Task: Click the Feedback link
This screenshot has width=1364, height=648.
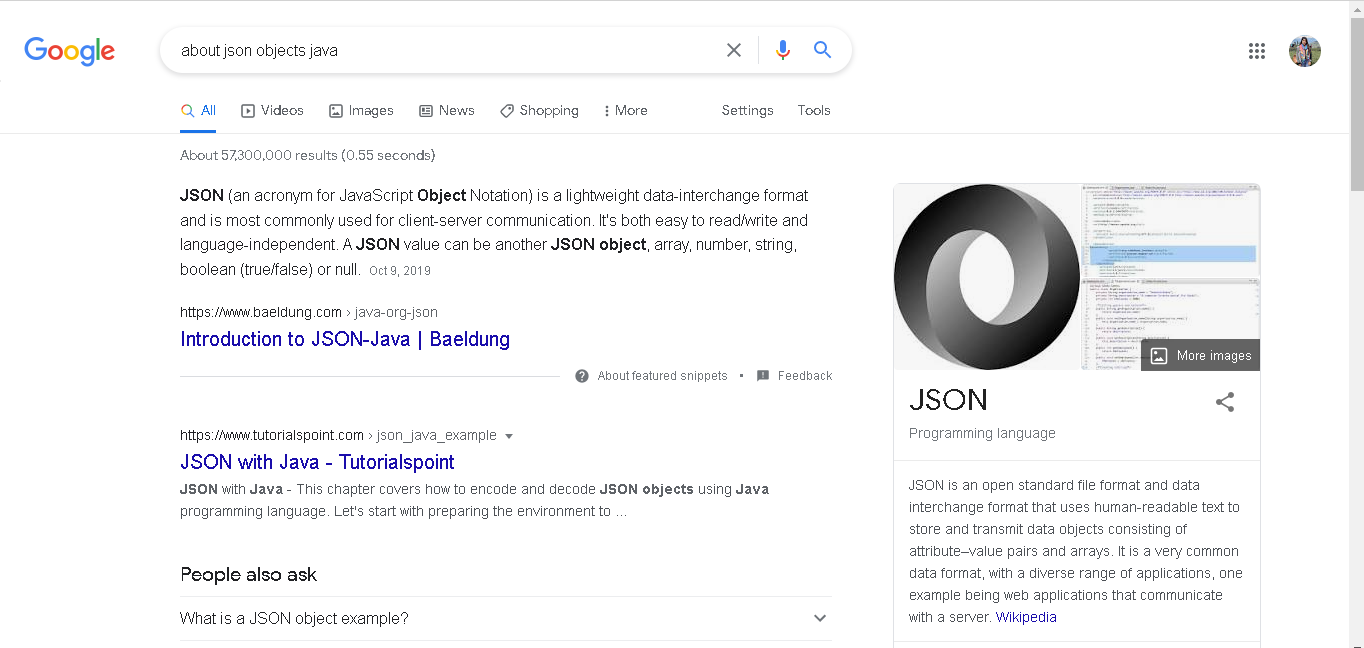Action: click(805, 376)
